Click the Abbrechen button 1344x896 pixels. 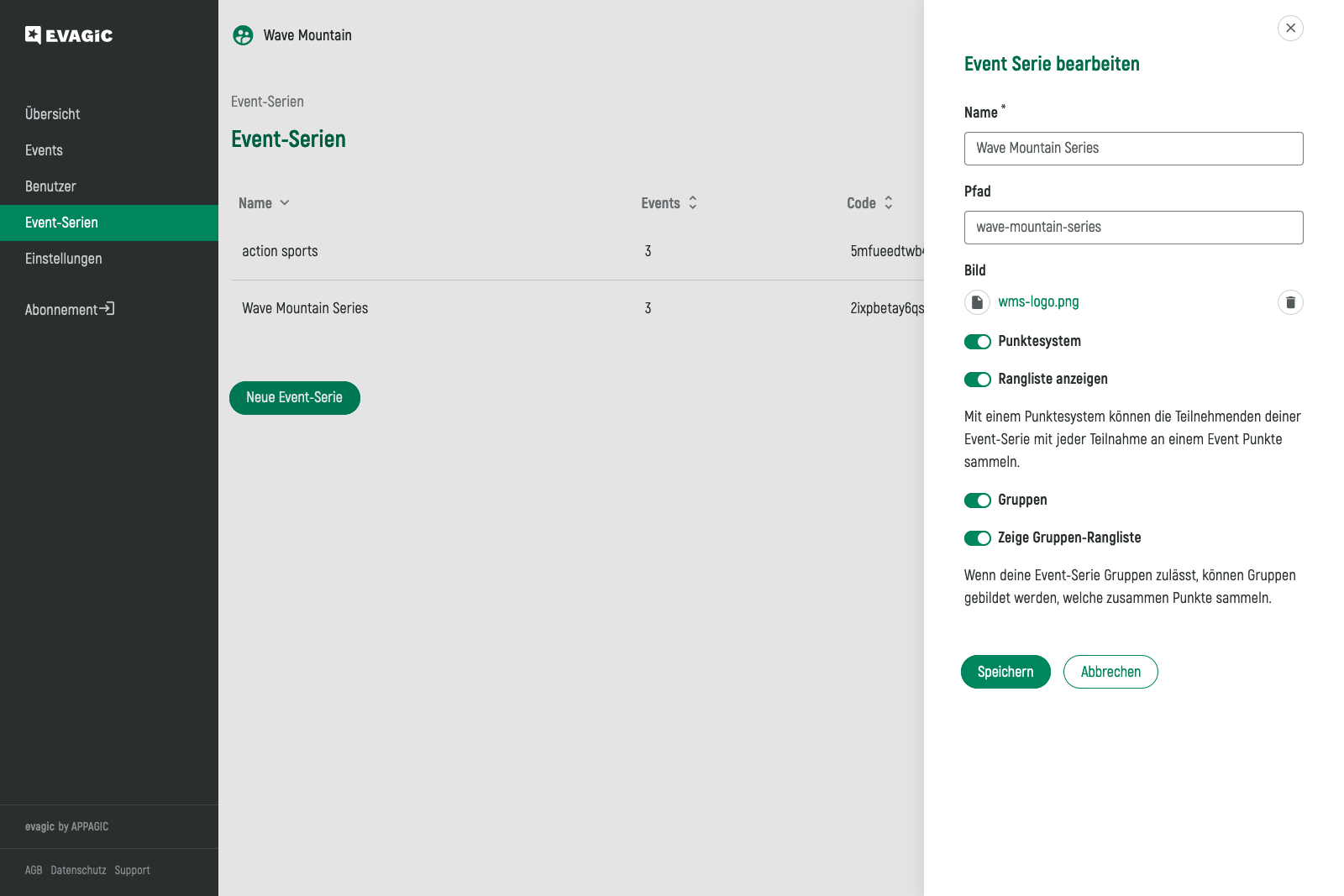pyautogui.click(x=1110, y=672)
